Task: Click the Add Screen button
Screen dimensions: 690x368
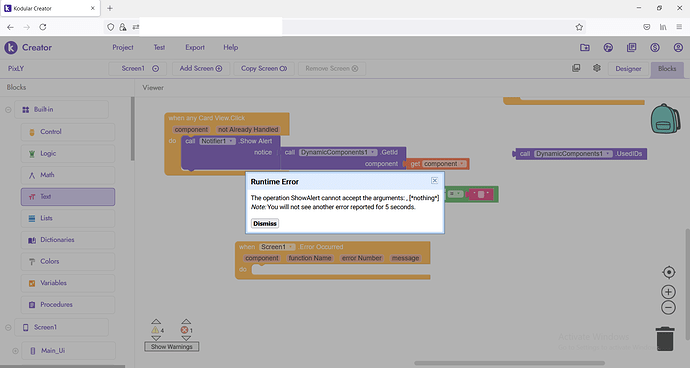Action: (201, 69)
